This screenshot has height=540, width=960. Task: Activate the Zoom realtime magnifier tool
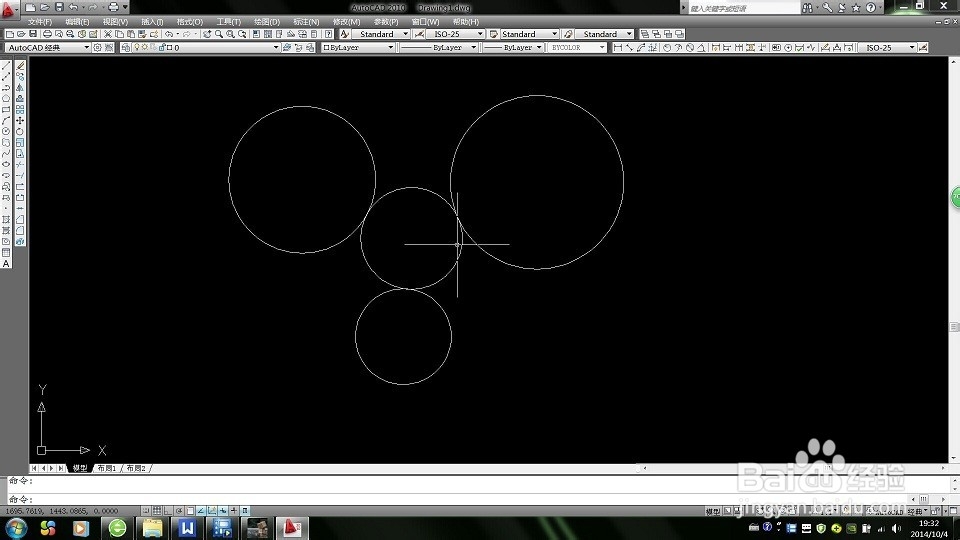(219, 34)
